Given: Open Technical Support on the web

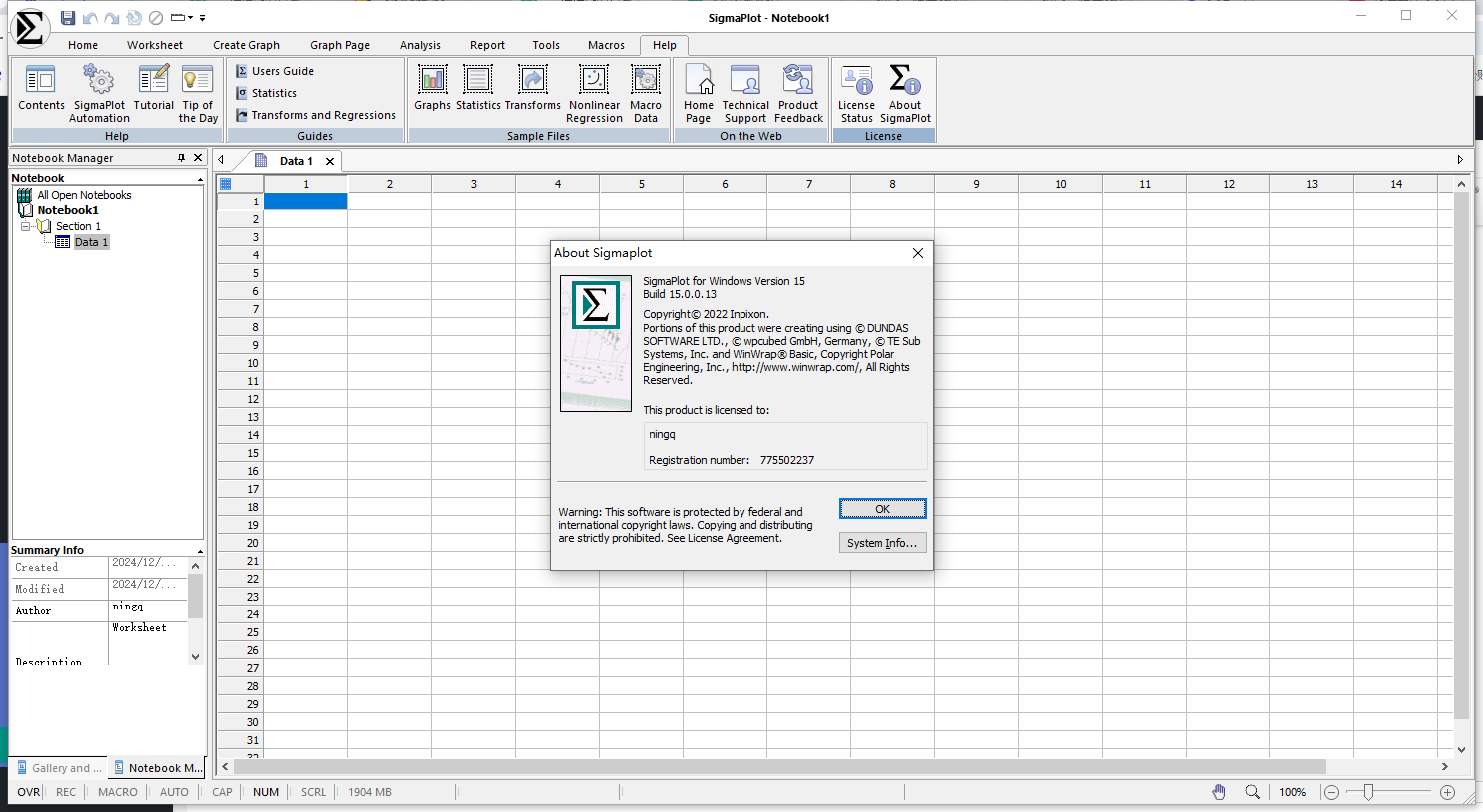Looking at the screenshot, I should click(745, 93).
